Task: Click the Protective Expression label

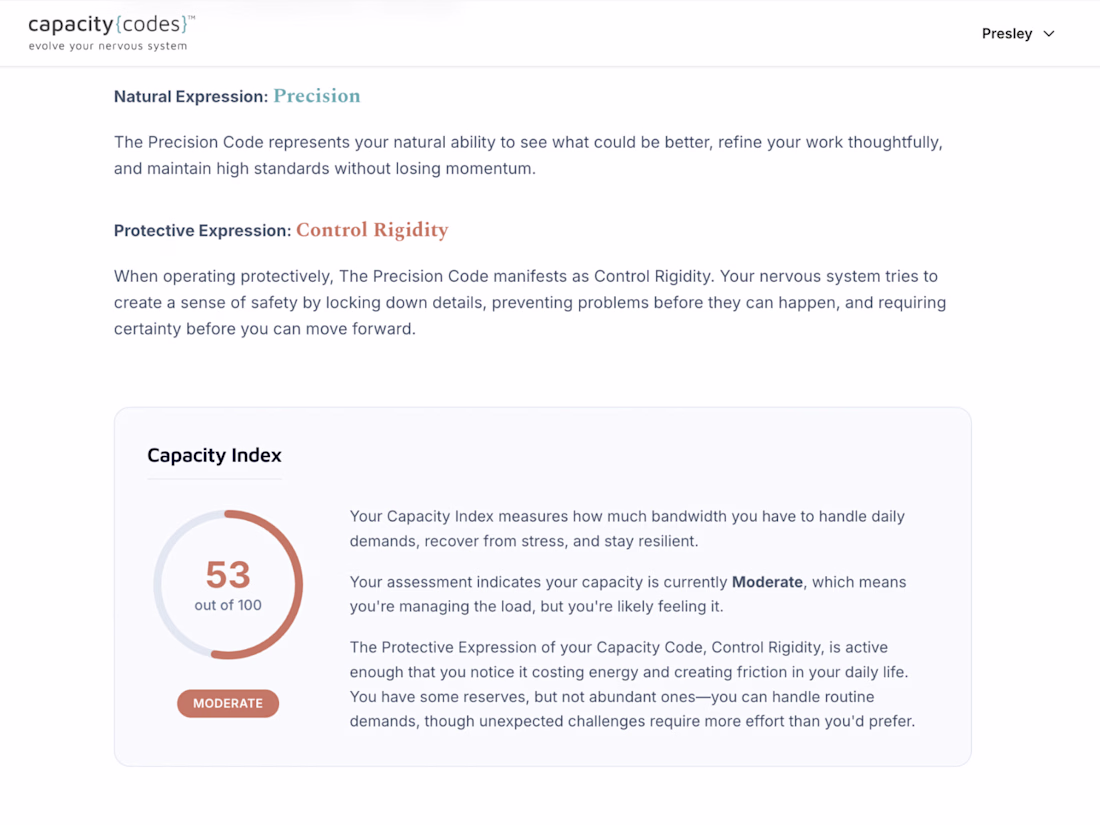Action: 202,231
